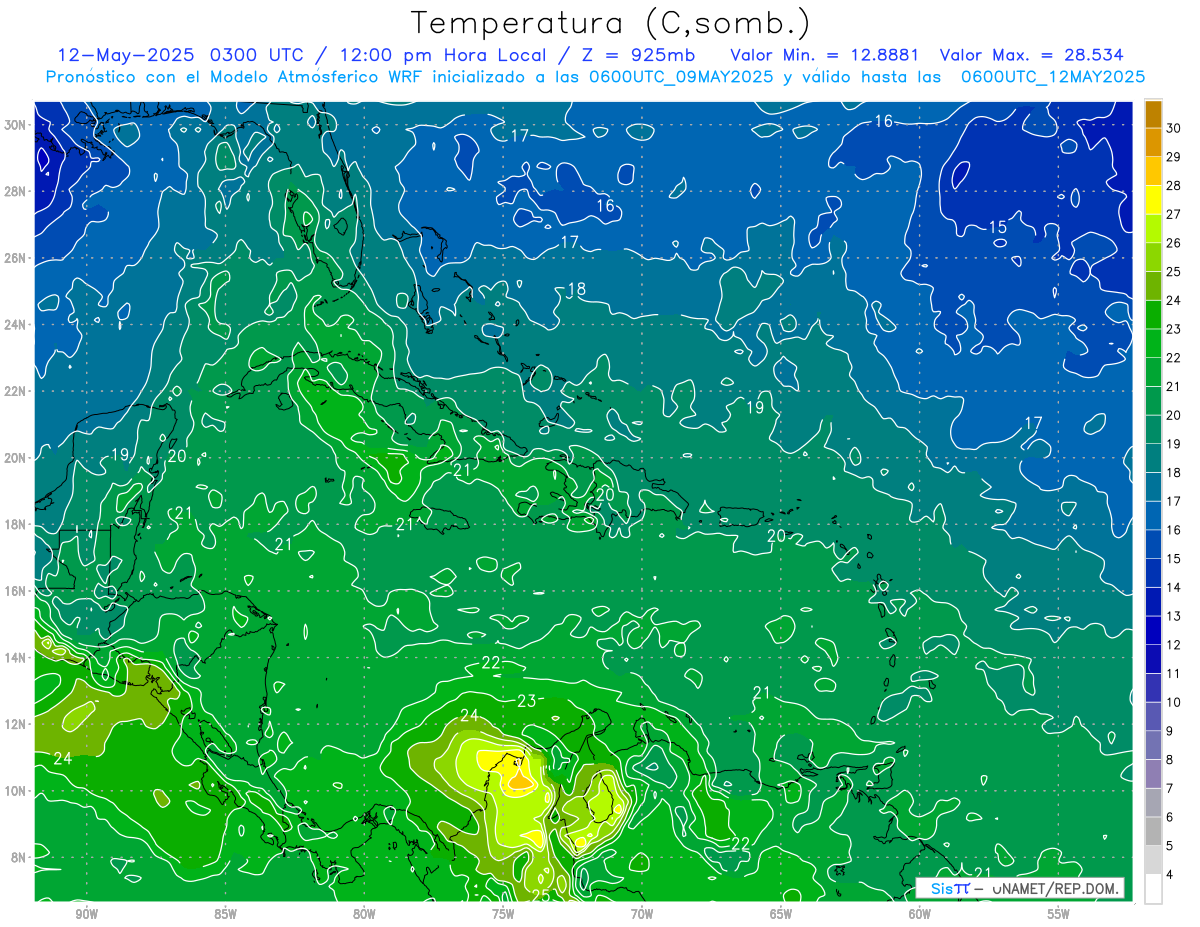
Task: Click the 20N latitude axis label
Action: tap(17, 458)
